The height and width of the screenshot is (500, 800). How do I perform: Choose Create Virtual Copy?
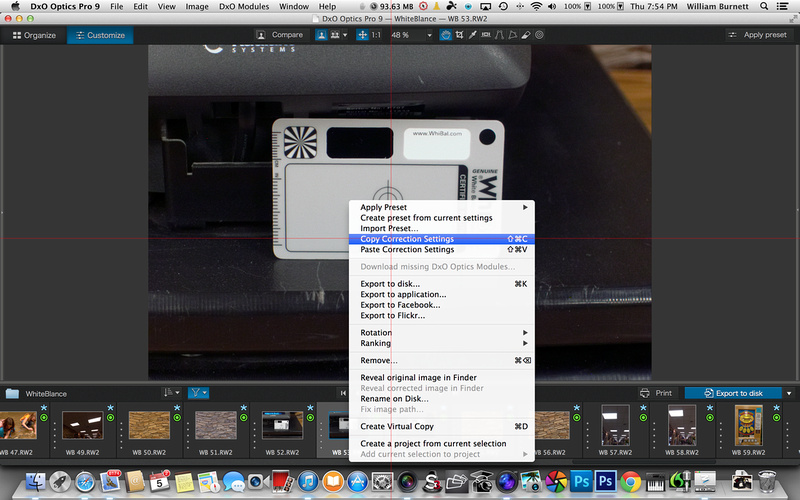[x=442, y=427]
